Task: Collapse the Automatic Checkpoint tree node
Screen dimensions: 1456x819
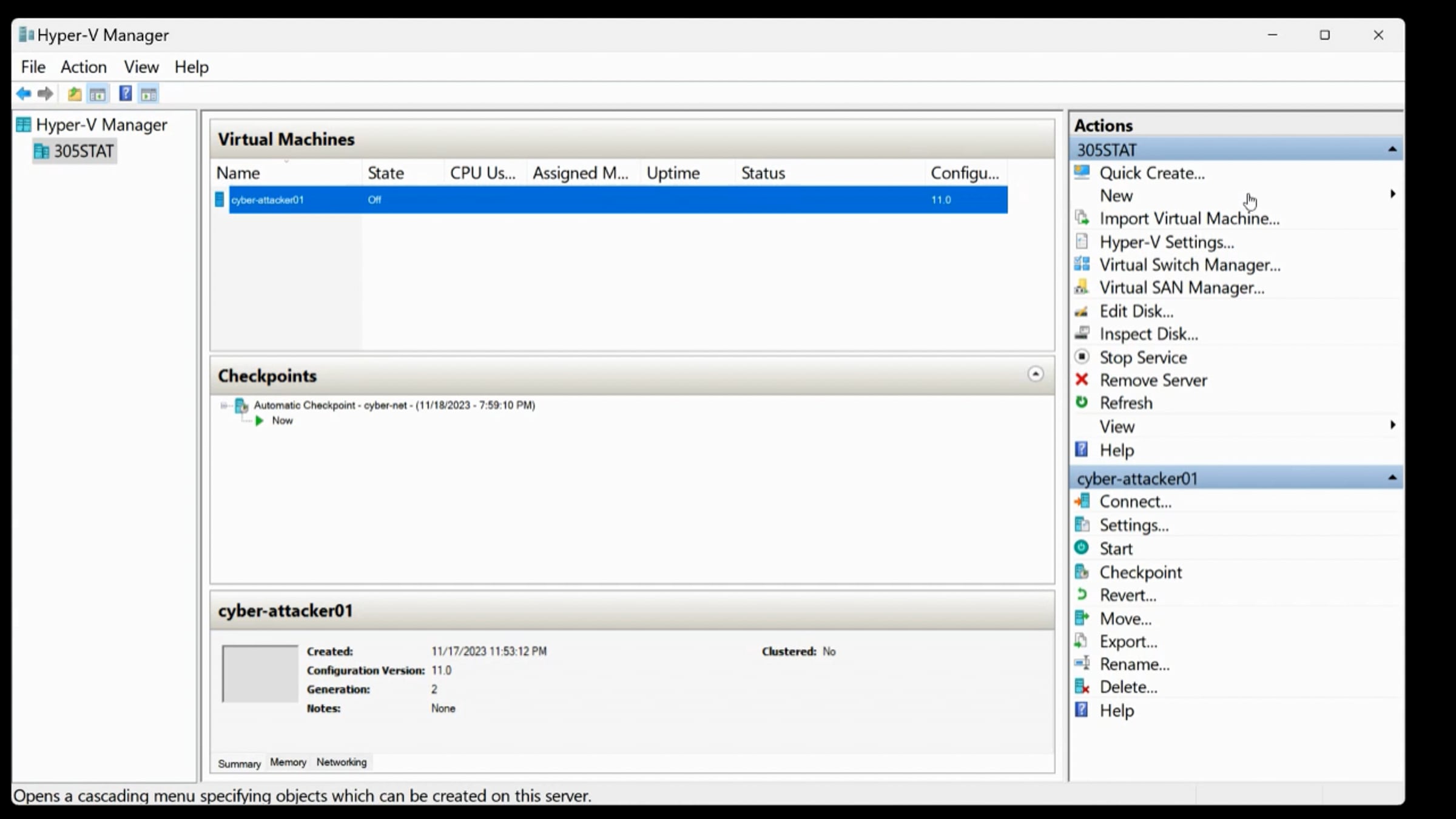Action: pyautogui.click(x=224, y=405)
